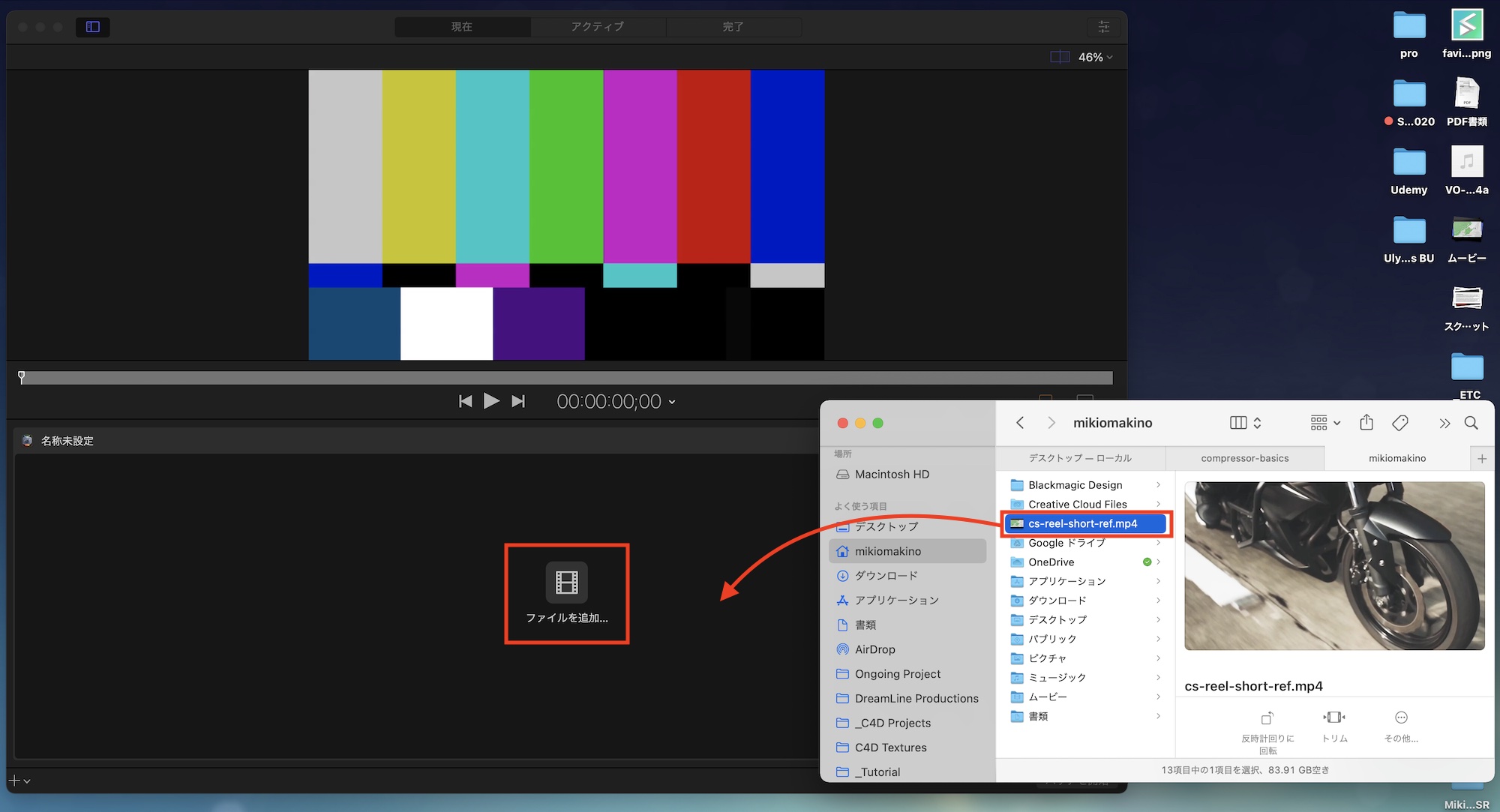The width and height of the screenshot is (1500, 812).
Task: Open the timecode display dropdown arrow
Action: click(672, 403)
